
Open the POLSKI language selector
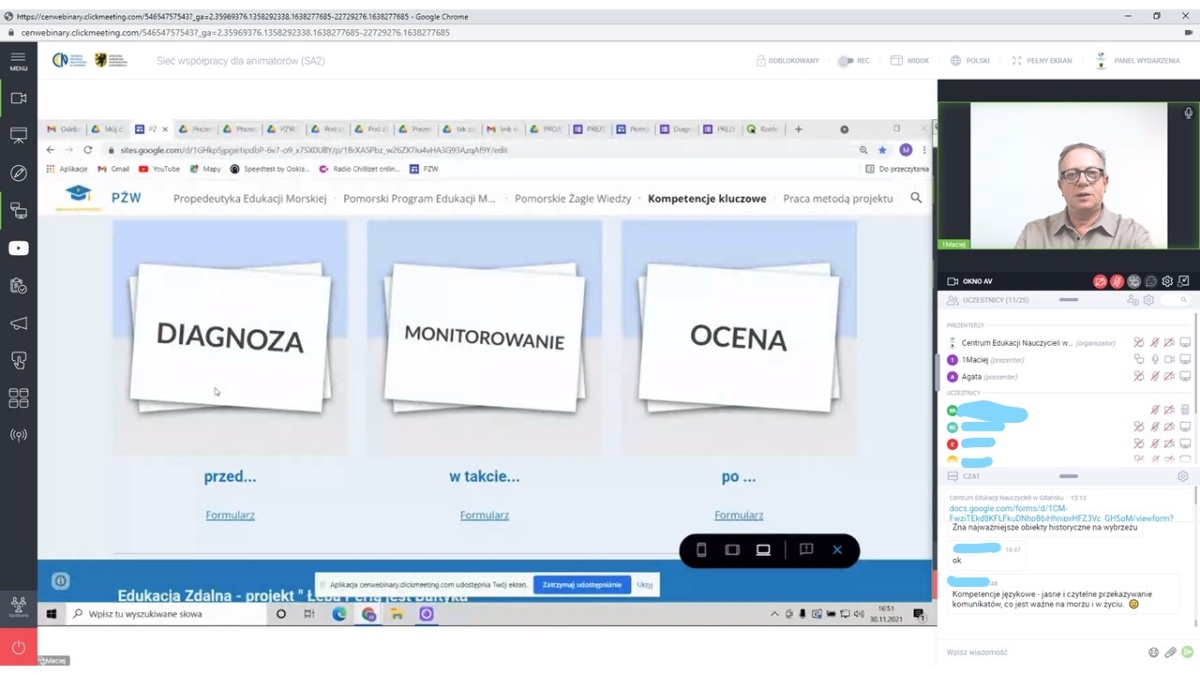coord(969,61)
